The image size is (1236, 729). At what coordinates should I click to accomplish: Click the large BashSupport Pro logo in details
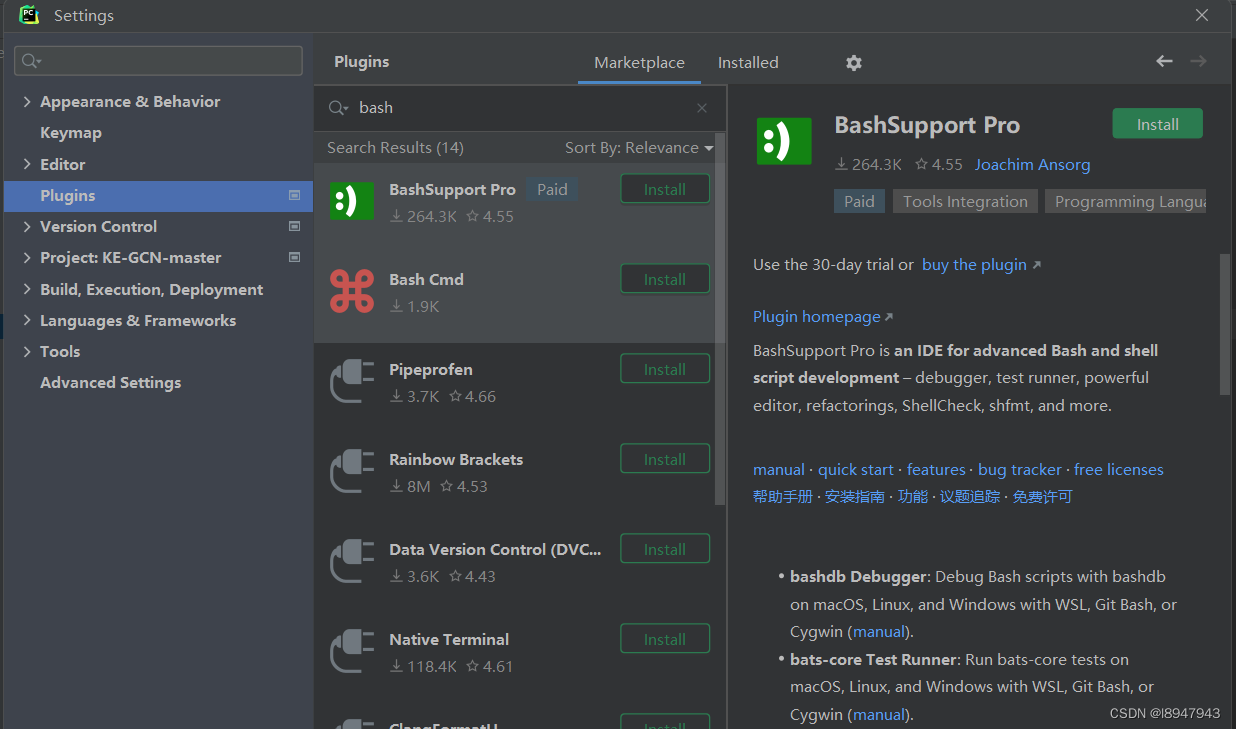coord(785,141)
